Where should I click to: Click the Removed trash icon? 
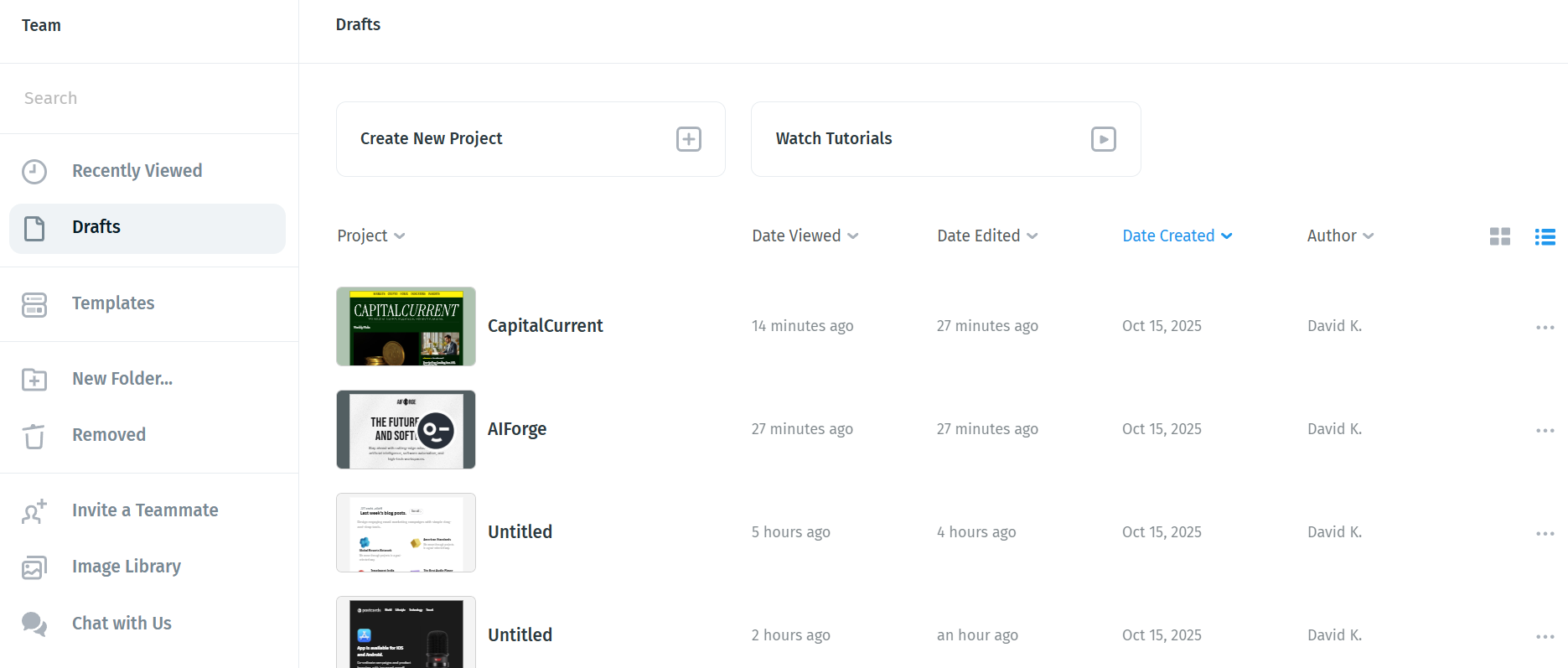click(34, 436)
